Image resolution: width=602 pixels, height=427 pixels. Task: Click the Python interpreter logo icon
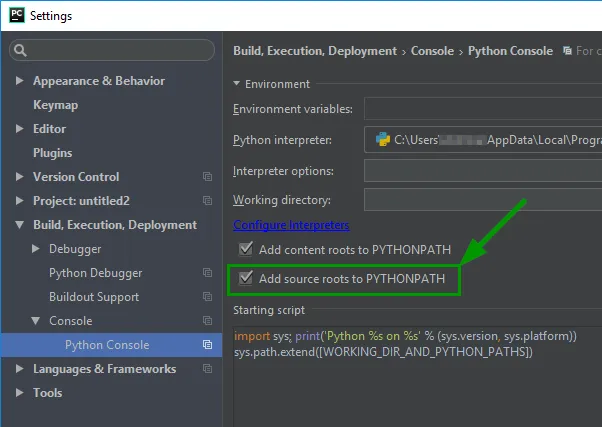coord(382,140)
